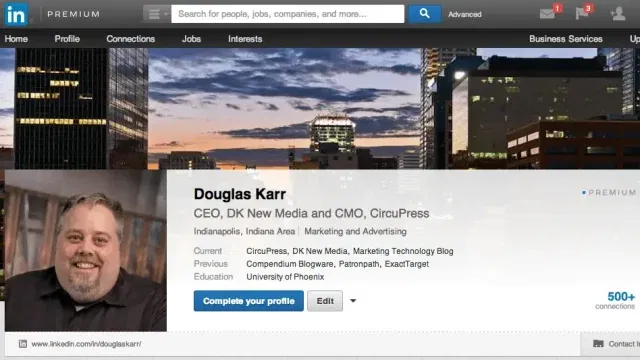Click the LinkedIn icon beside profile URL
Image resolution: width=640 pixels, height=360 pixels.
click(23, 344)
